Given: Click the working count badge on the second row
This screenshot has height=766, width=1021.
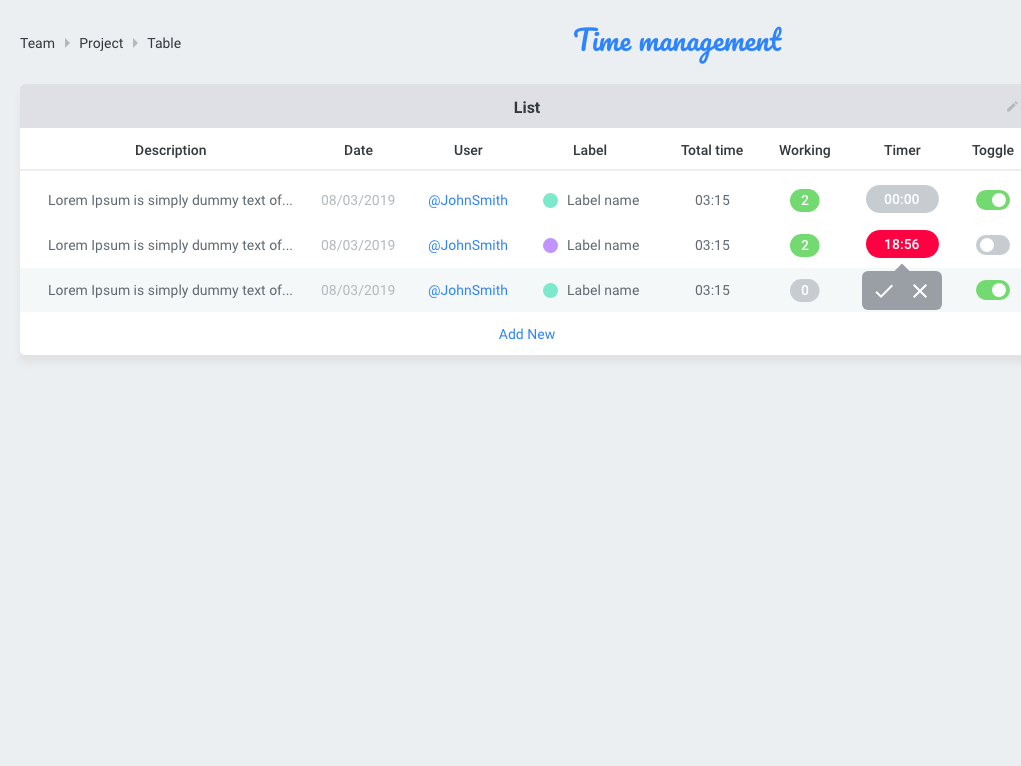Looking at the screenshot, I should point(805,245).
